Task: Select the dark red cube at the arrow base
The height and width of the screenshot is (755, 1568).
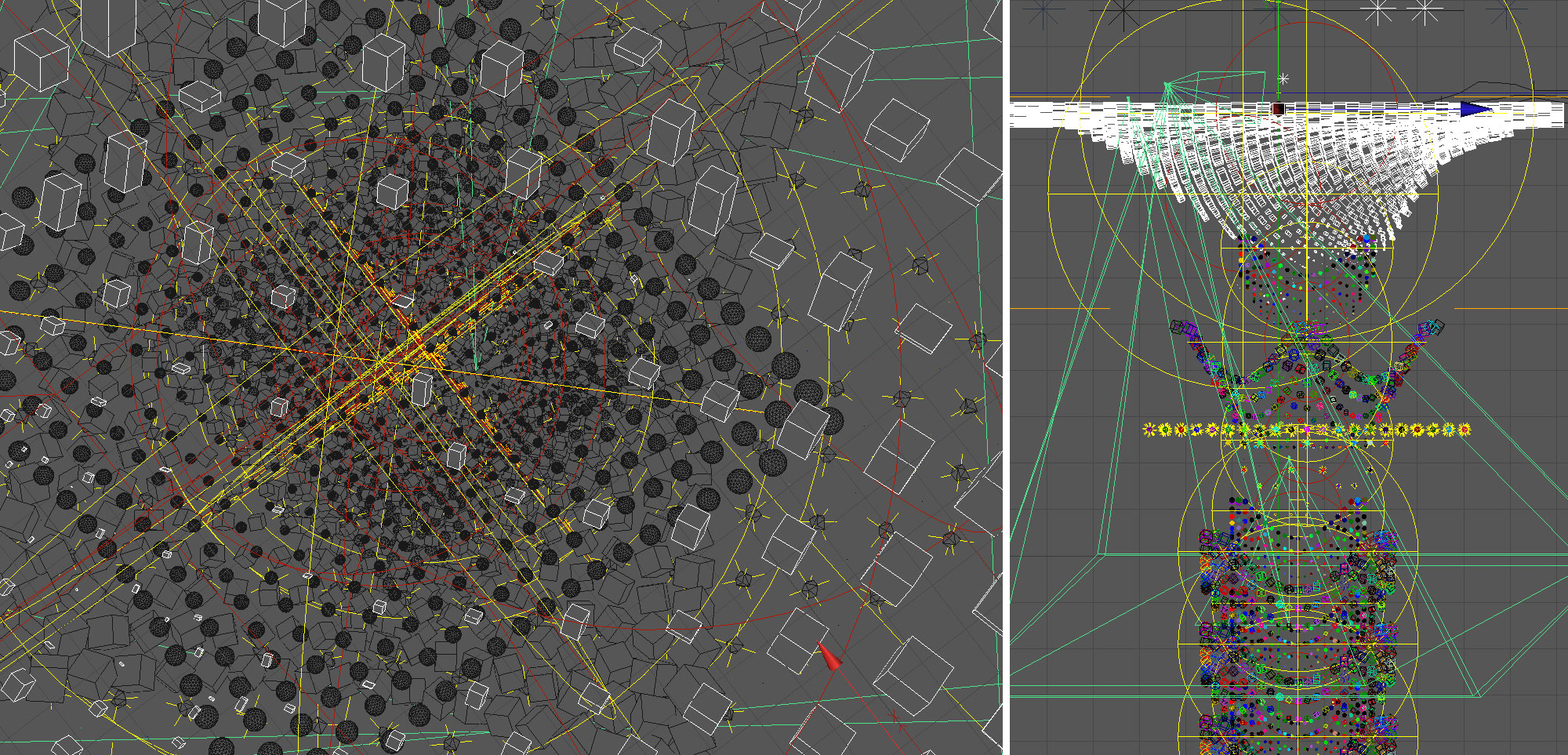Action: (1278, 109)
